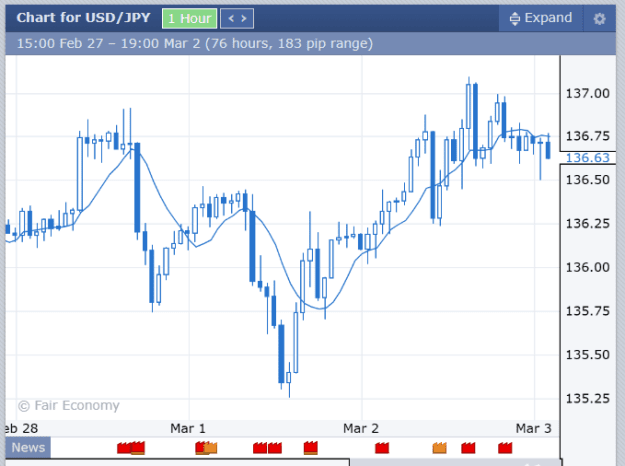This screenshot has height=466, width=625.
Task: Click the lone red news icon with orange underline before Mar 2
Action: coord(311,448)
